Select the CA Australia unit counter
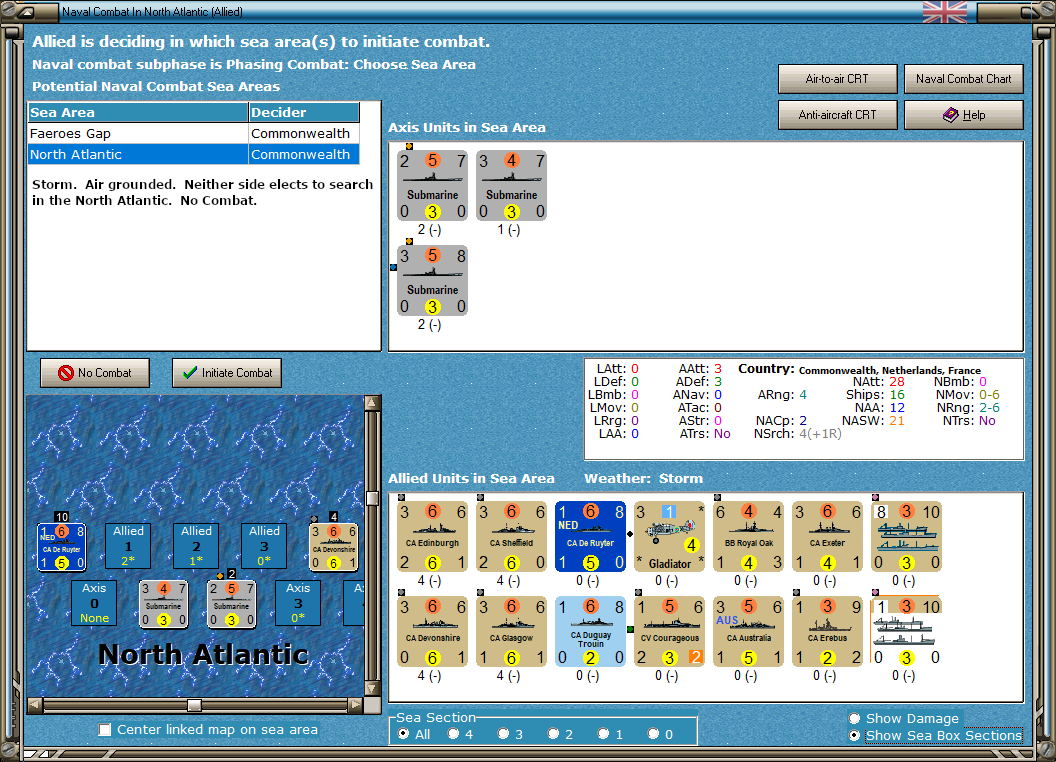Screen dimensions: 1056x762 pyautogui.click(x=748, y=631)
